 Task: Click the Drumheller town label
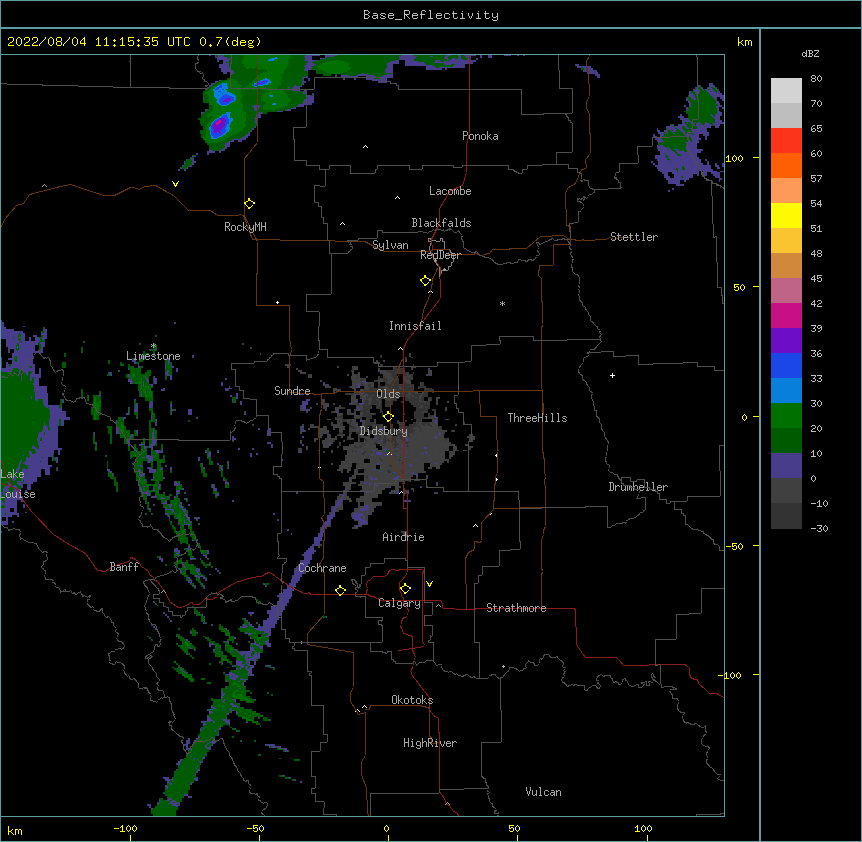(638, 487)
